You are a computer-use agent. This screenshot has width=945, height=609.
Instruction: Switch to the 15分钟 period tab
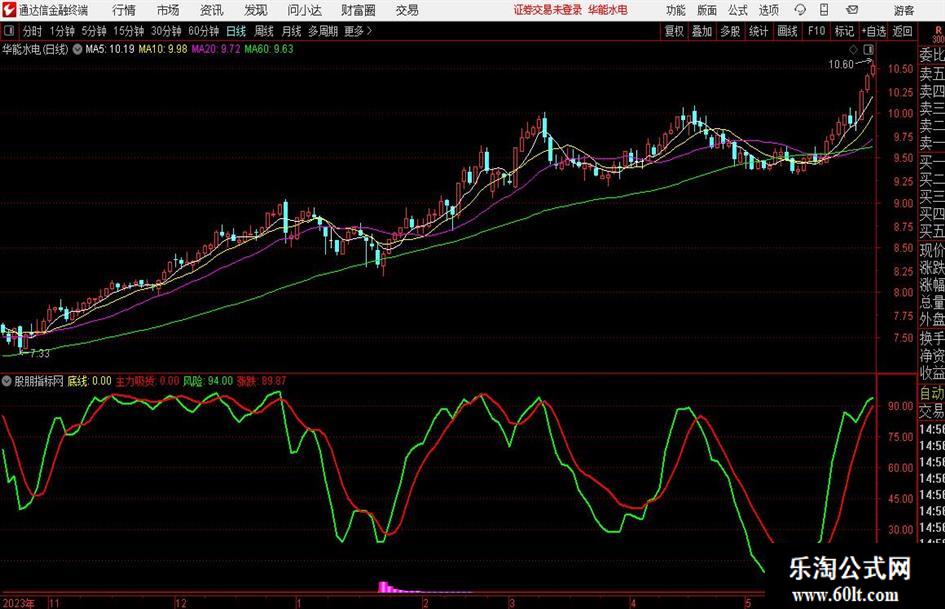click(x=129, y=31)
